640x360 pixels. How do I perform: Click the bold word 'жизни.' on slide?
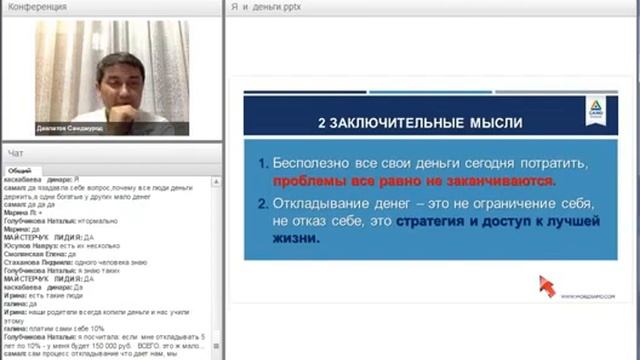(x=296, y=238)
